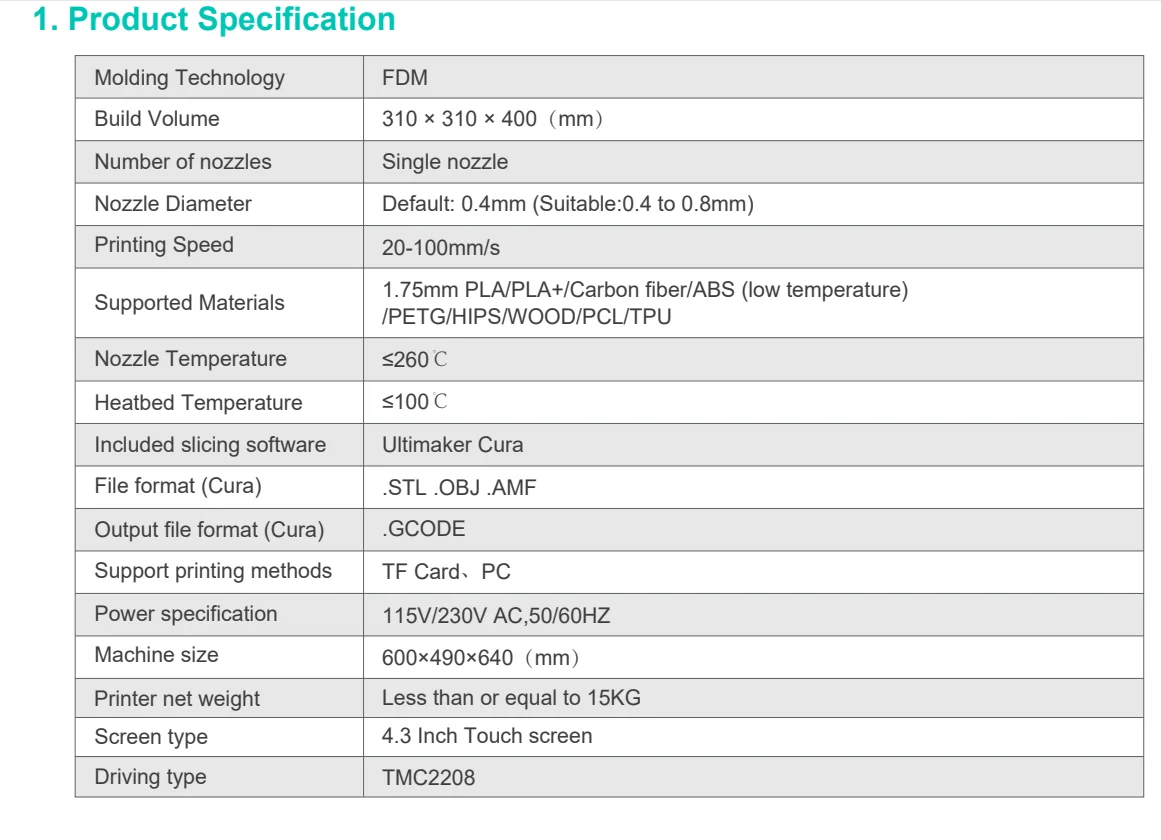
Task: Select the TMC2208 driving type value
Action: click(x=428, y=777)
